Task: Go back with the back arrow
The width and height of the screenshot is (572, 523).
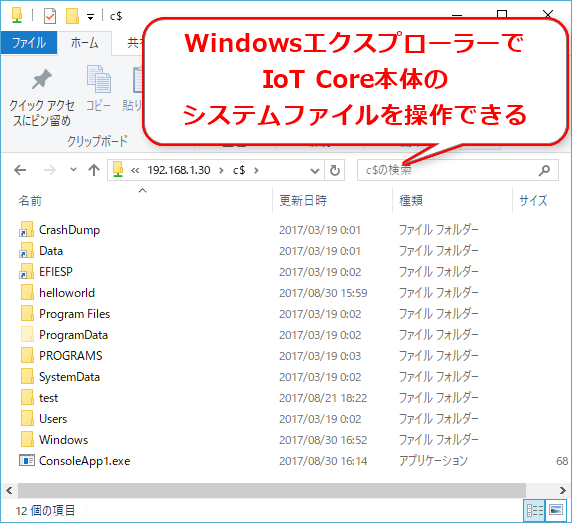Action: point(20,170)
